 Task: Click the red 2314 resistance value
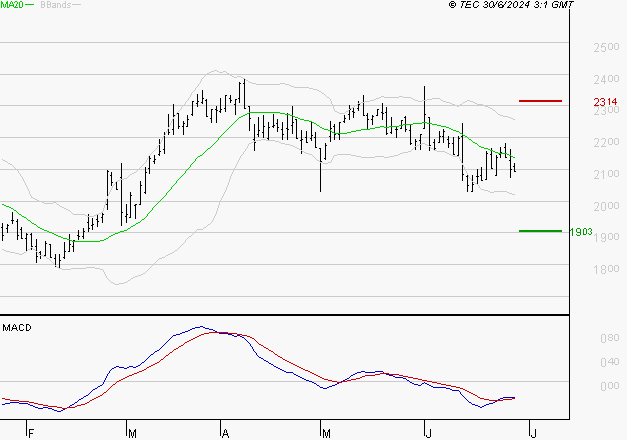pyautogui.click(x=605, y=102)
